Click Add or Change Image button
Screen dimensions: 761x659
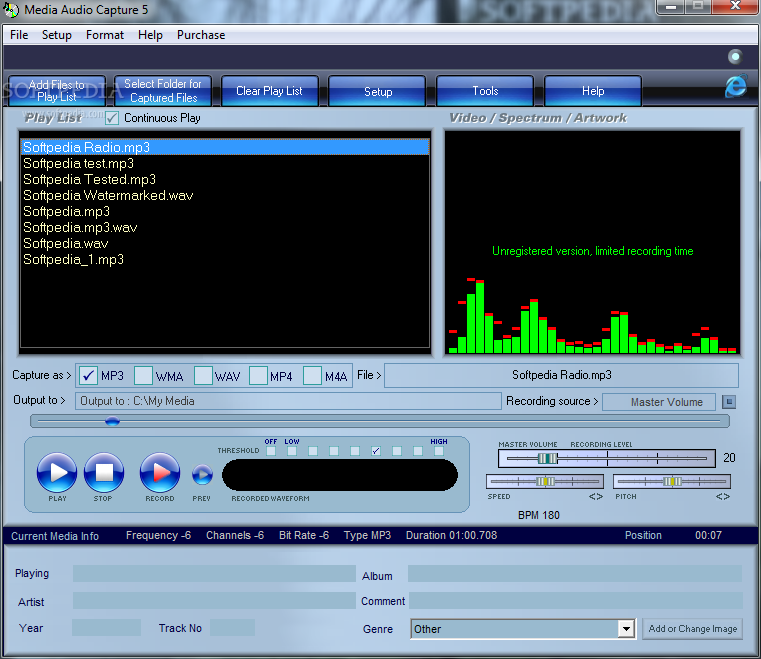coord(693,629)
